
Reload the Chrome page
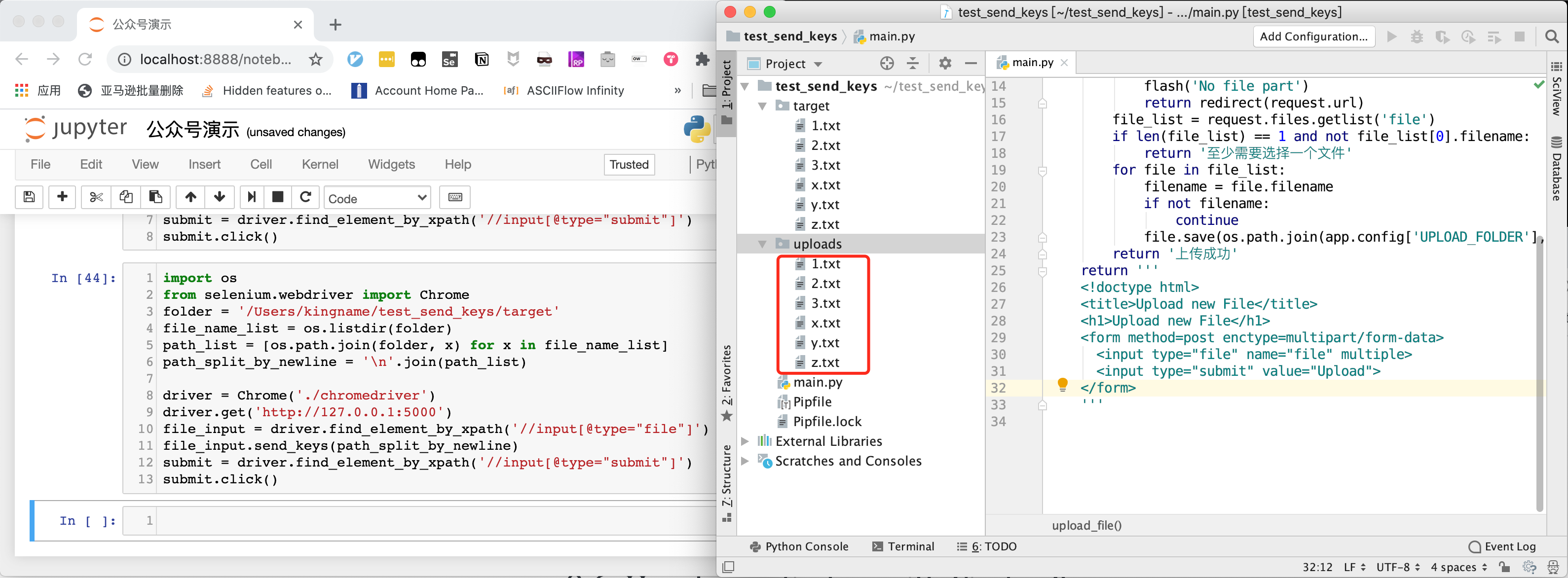click(x=85, y=59)
